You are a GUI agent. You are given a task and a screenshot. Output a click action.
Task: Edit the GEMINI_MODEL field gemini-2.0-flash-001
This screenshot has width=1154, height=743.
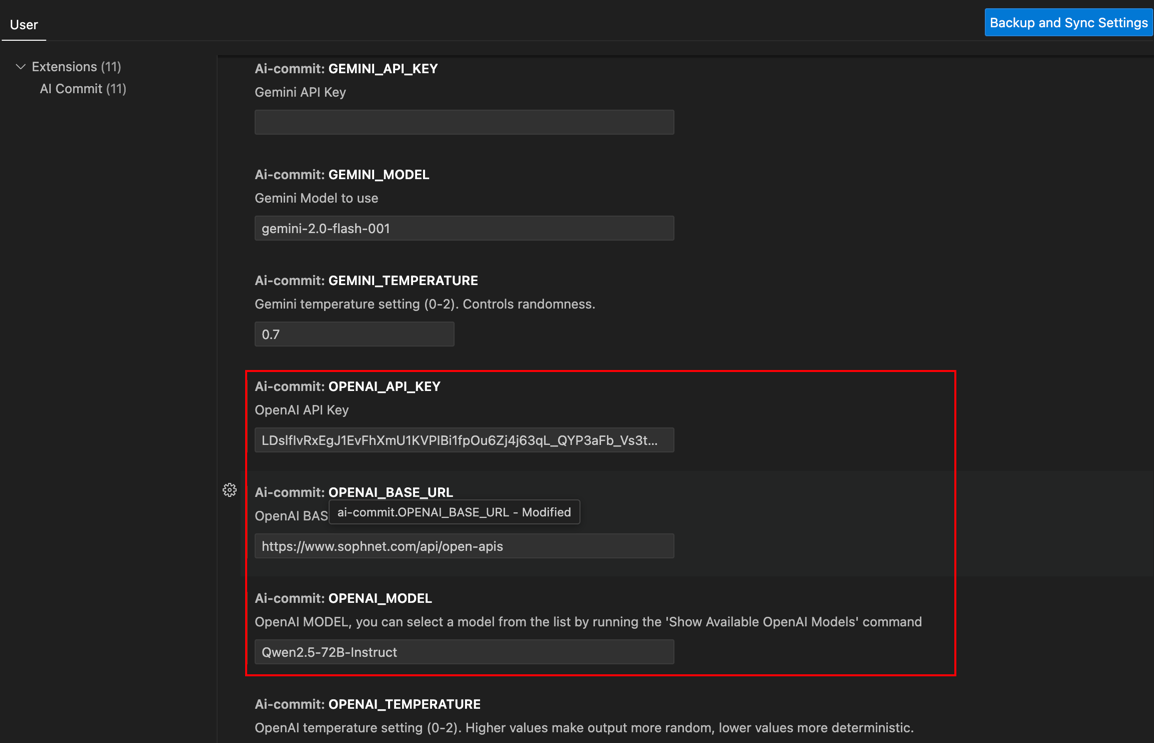[x=464, y=228]
